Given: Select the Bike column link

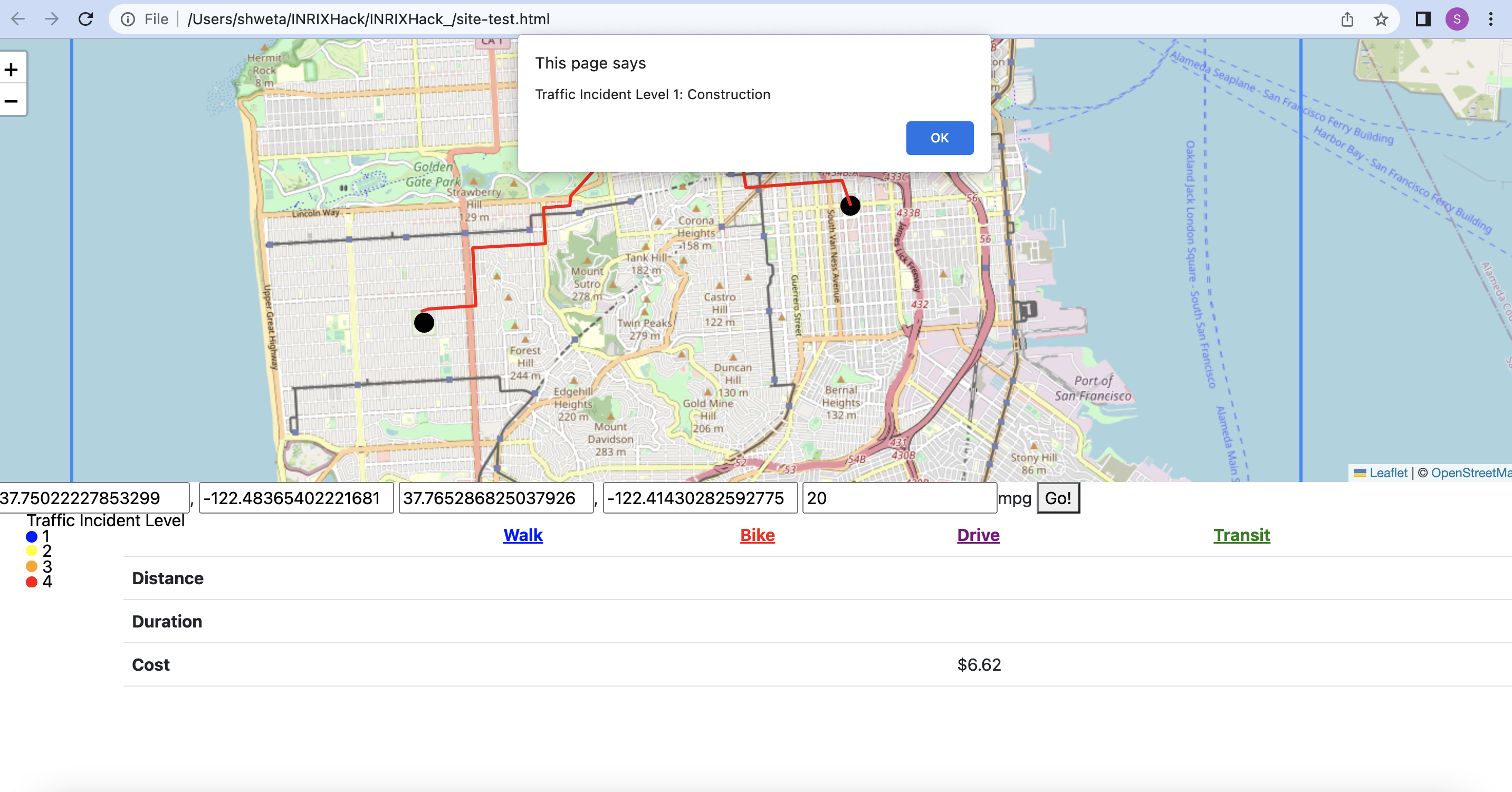Looking at the screenshot, I should (x=757, y=535).
